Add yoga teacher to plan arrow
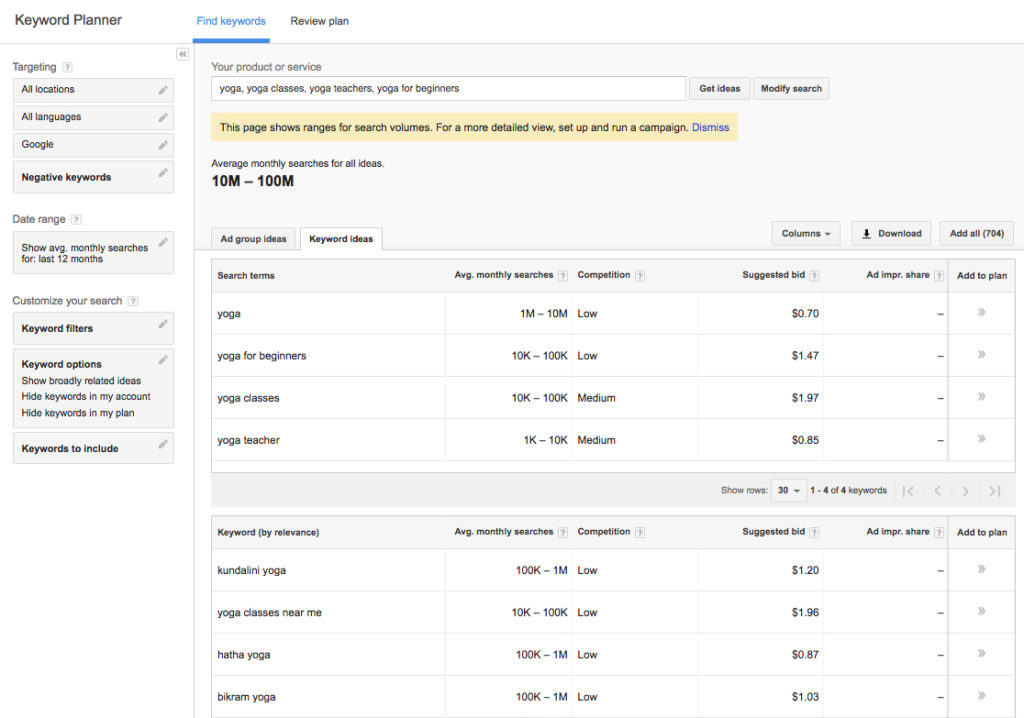 click(981, 439)
